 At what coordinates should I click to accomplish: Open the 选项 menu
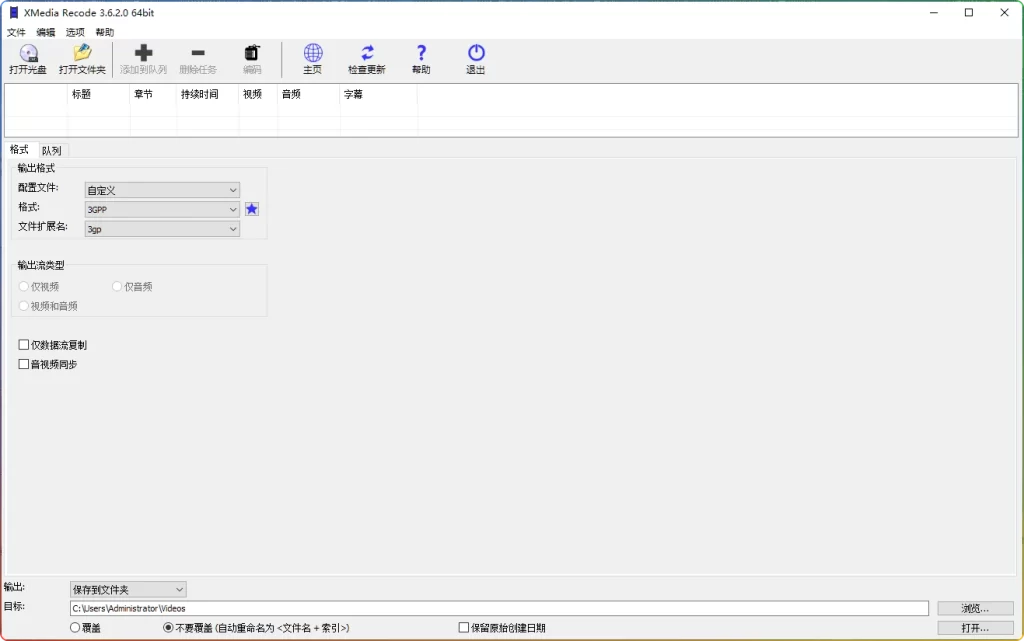pos(75,31)
